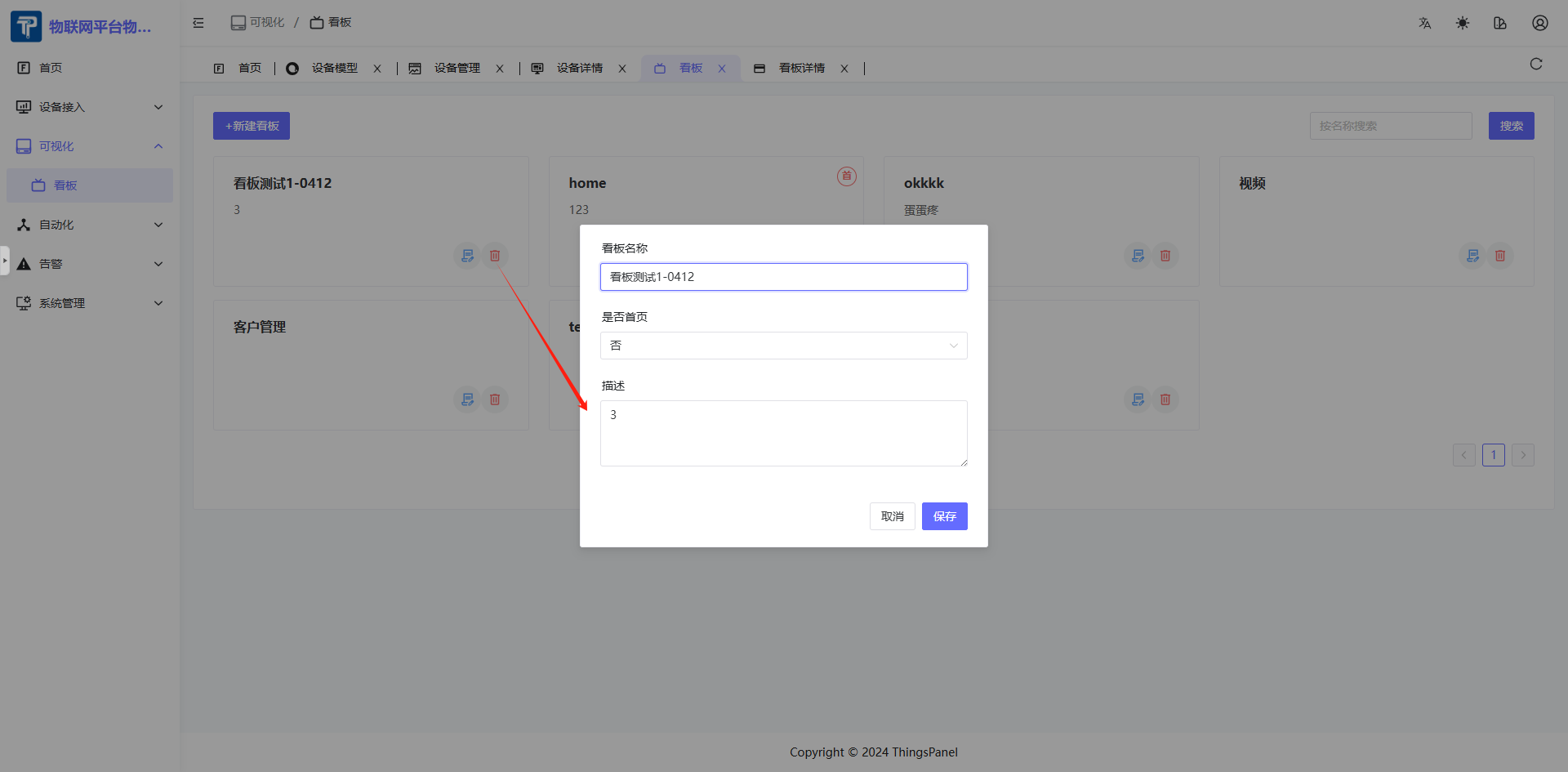Delete the 视频 board via trash icon

coord(1500,256)
